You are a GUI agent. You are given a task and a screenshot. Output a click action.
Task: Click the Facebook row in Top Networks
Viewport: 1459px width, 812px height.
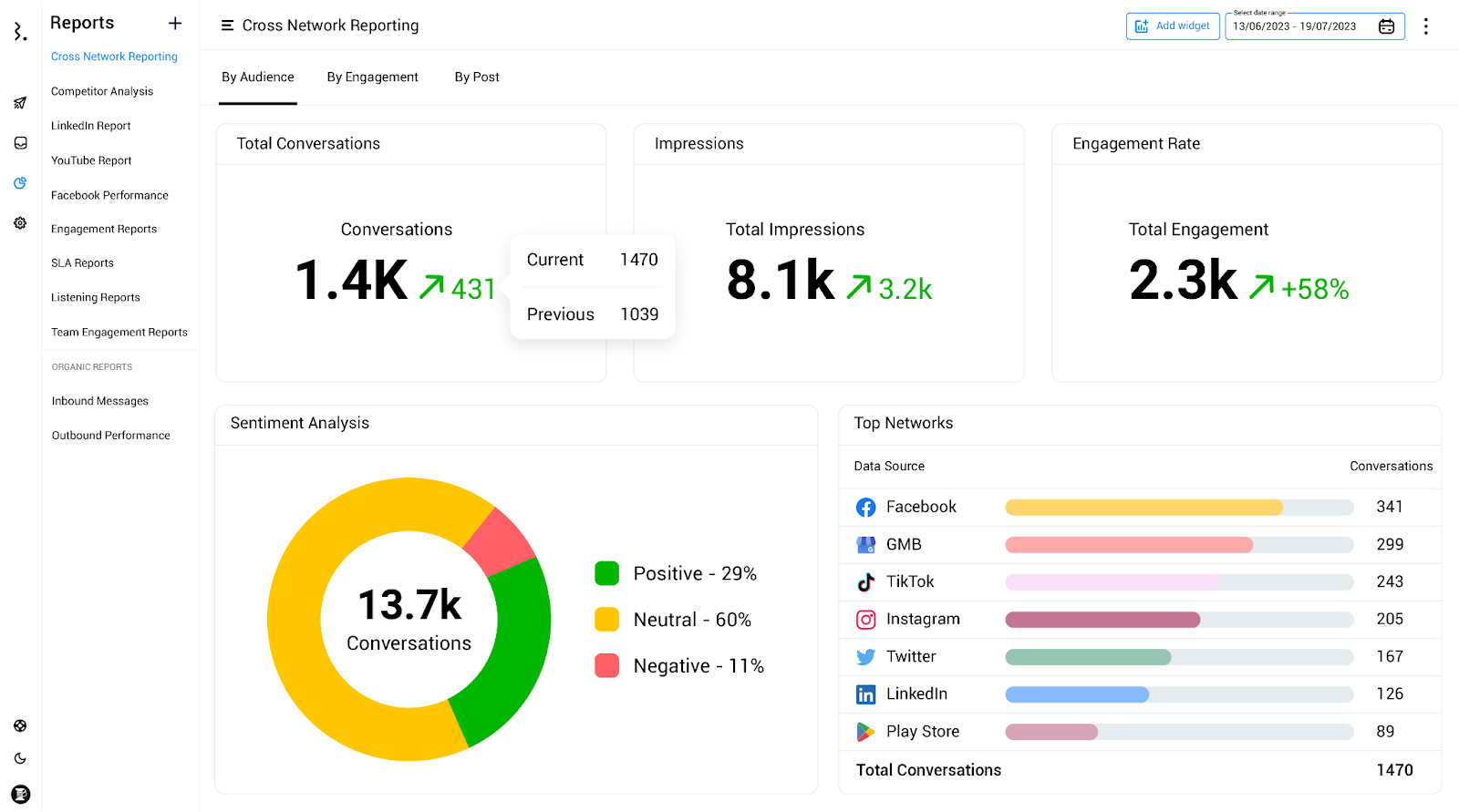tap(1140, 507)
